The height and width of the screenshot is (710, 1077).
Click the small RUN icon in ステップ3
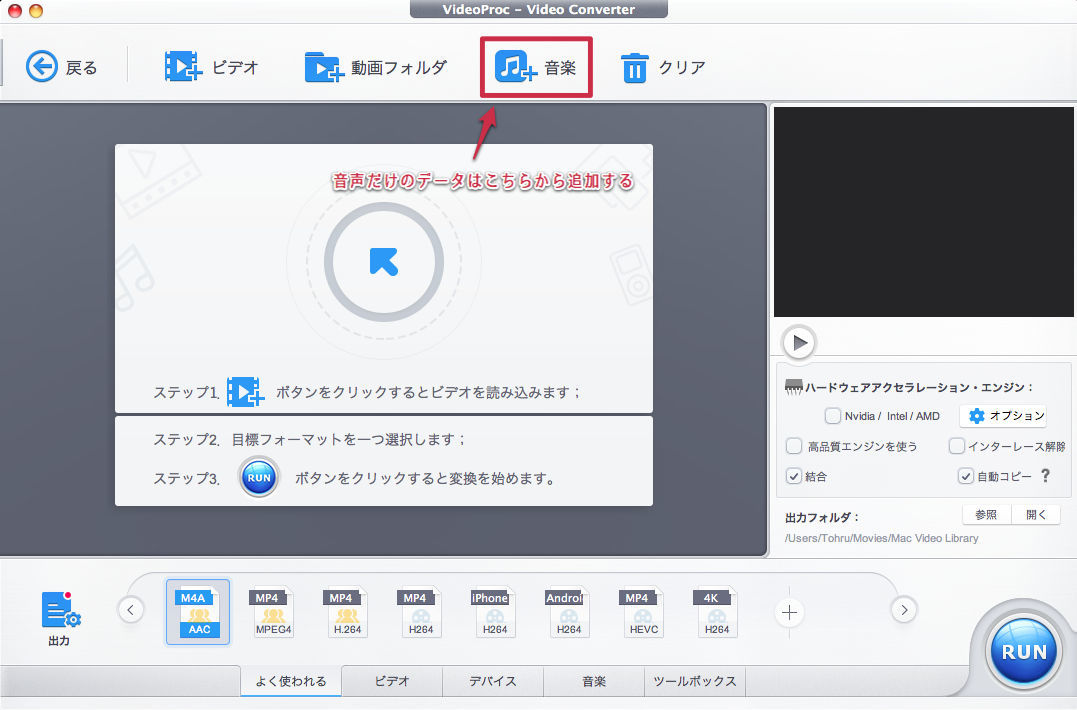(259, 477)
